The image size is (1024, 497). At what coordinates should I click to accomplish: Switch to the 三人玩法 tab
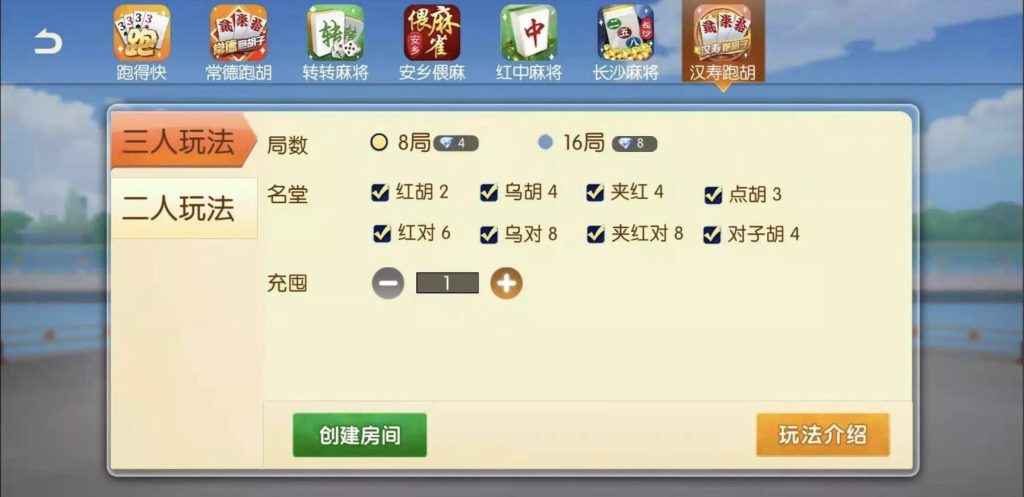tap(182, 143)
